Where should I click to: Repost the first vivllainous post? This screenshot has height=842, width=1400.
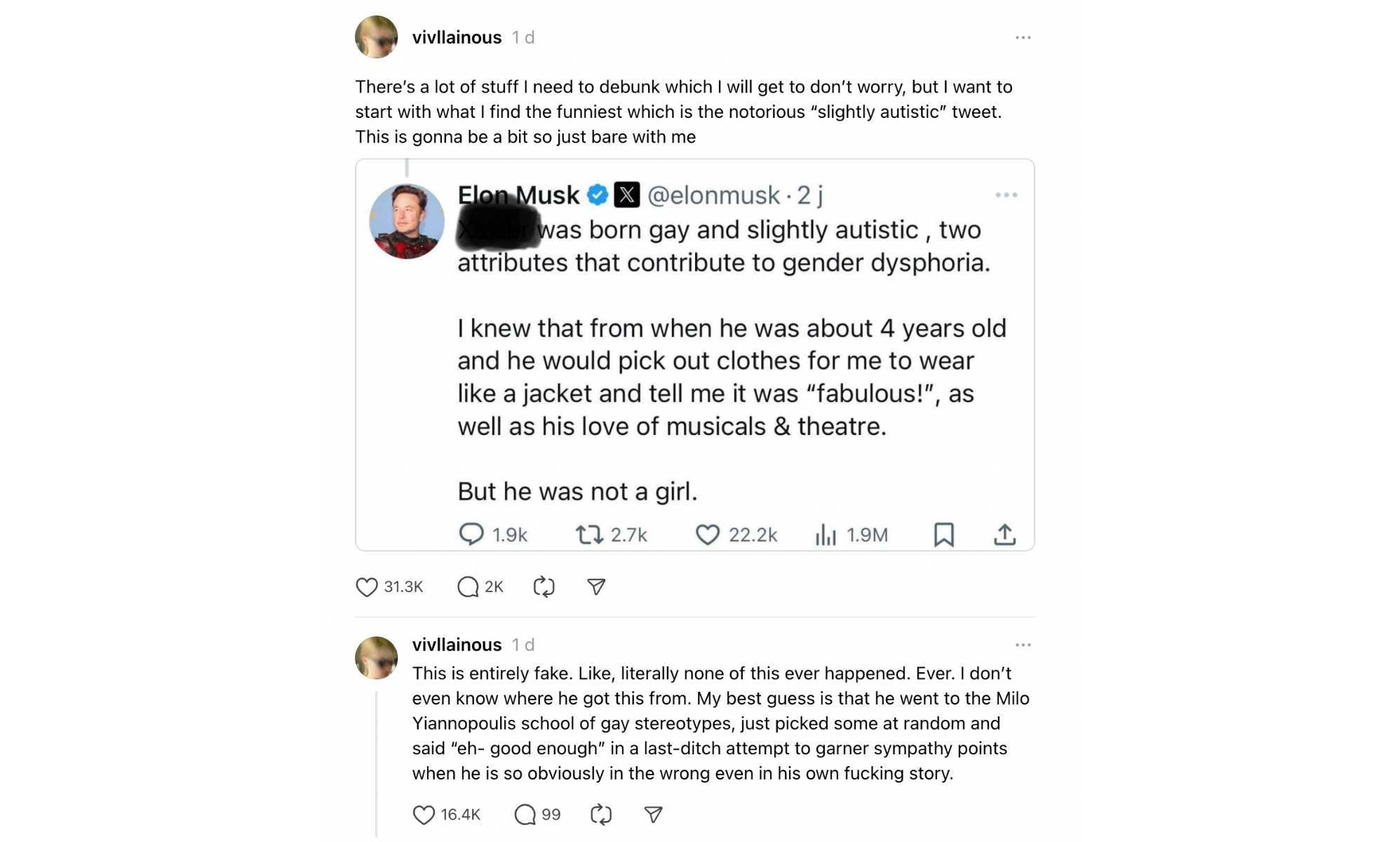[544, 587]
